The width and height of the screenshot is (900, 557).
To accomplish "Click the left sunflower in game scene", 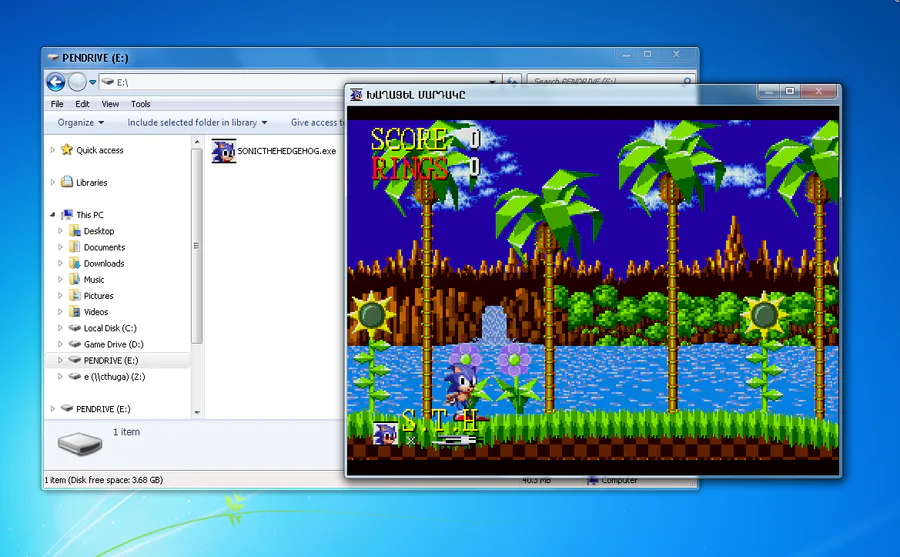I will (372, 315).
